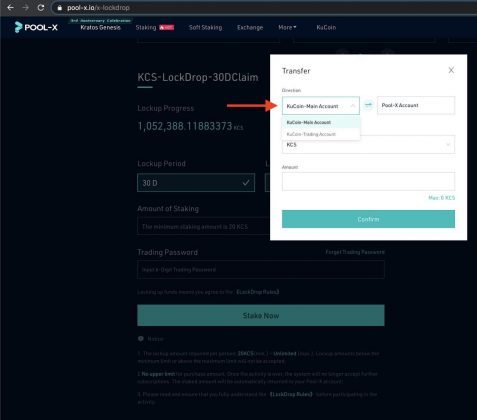Reload the page with refresh icon

41,7
